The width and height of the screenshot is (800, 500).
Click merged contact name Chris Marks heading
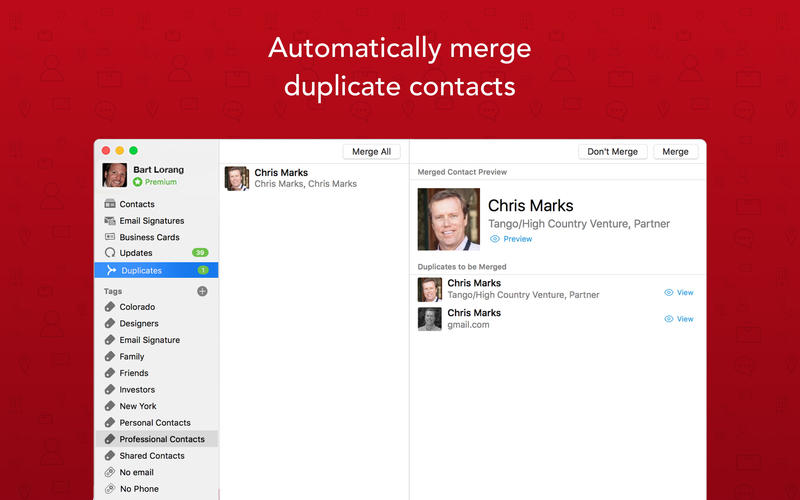531,206
